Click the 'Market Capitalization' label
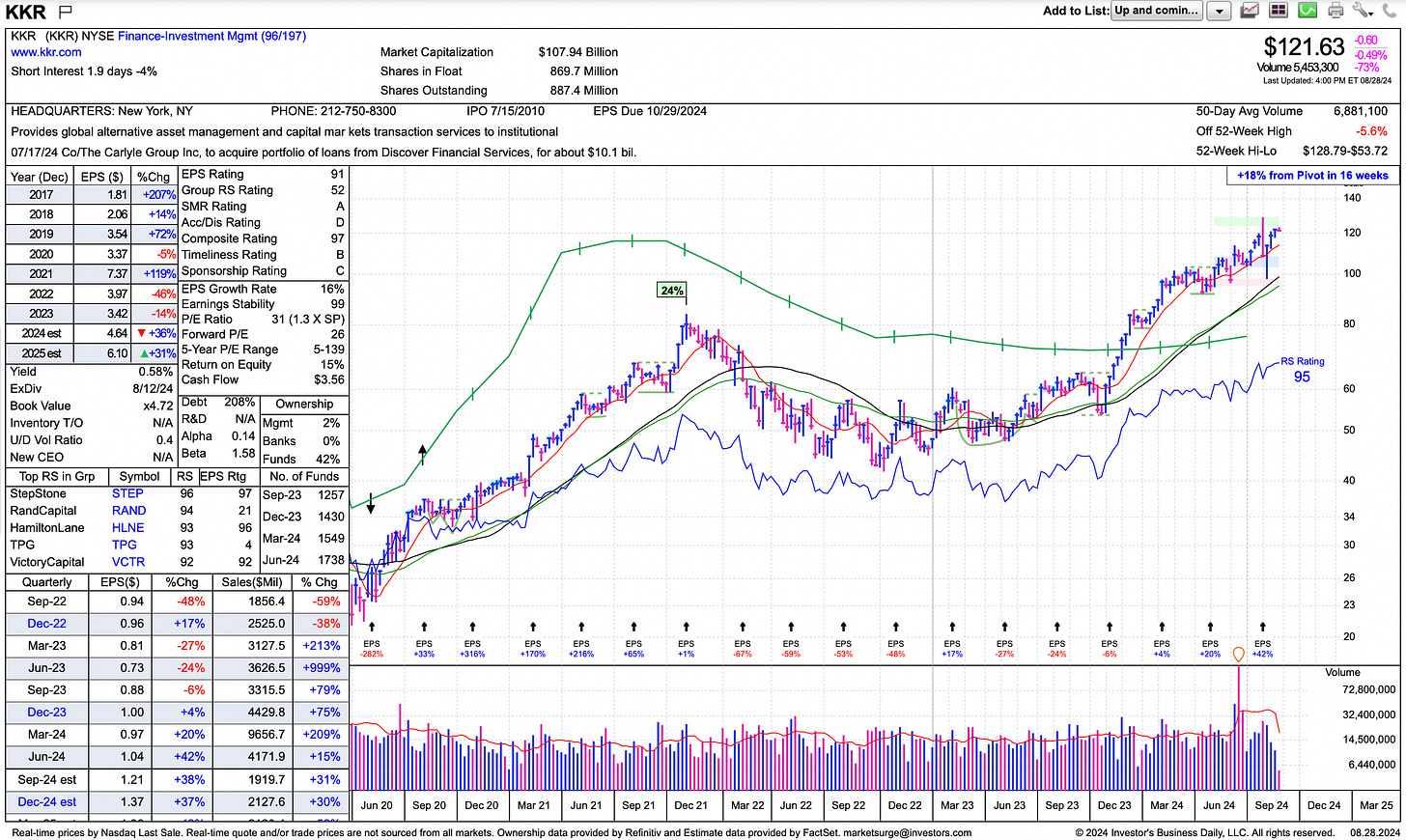The image size is (1406, 840). click(436, 52)
